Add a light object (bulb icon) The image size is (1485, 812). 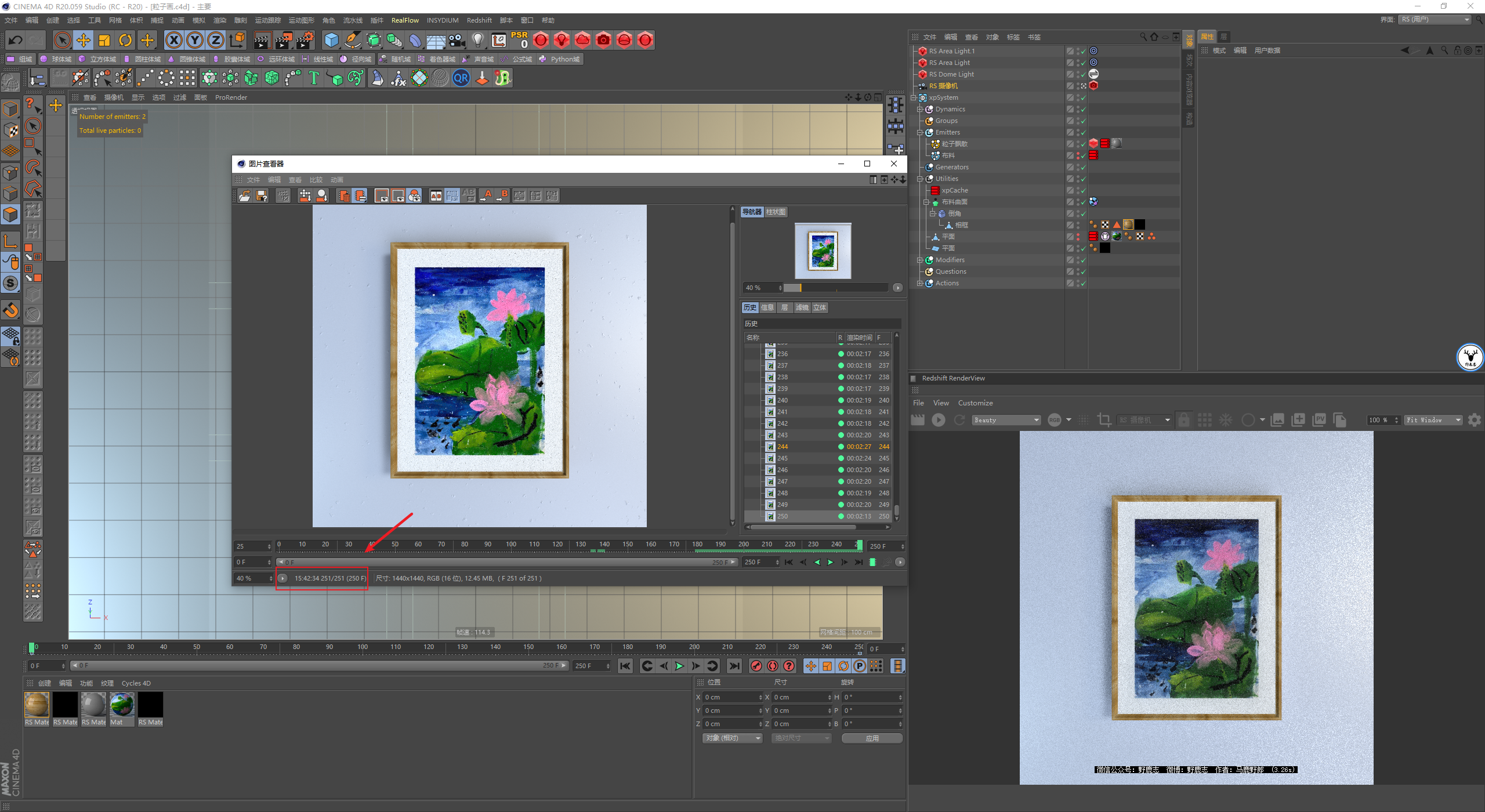coord(478,40)
